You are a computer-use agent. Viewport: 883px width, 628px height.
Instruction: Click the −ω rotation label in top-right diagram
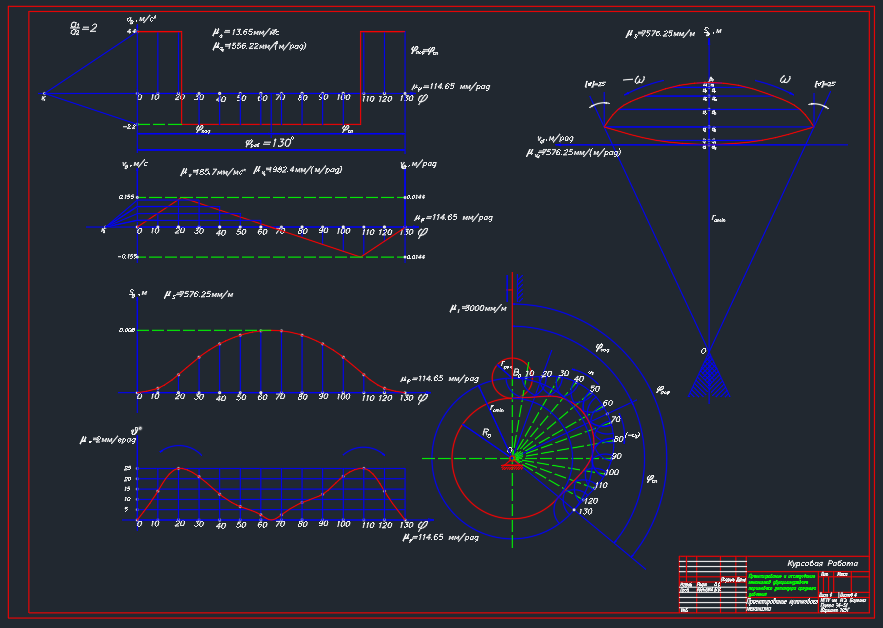click(x=634, y=80)
